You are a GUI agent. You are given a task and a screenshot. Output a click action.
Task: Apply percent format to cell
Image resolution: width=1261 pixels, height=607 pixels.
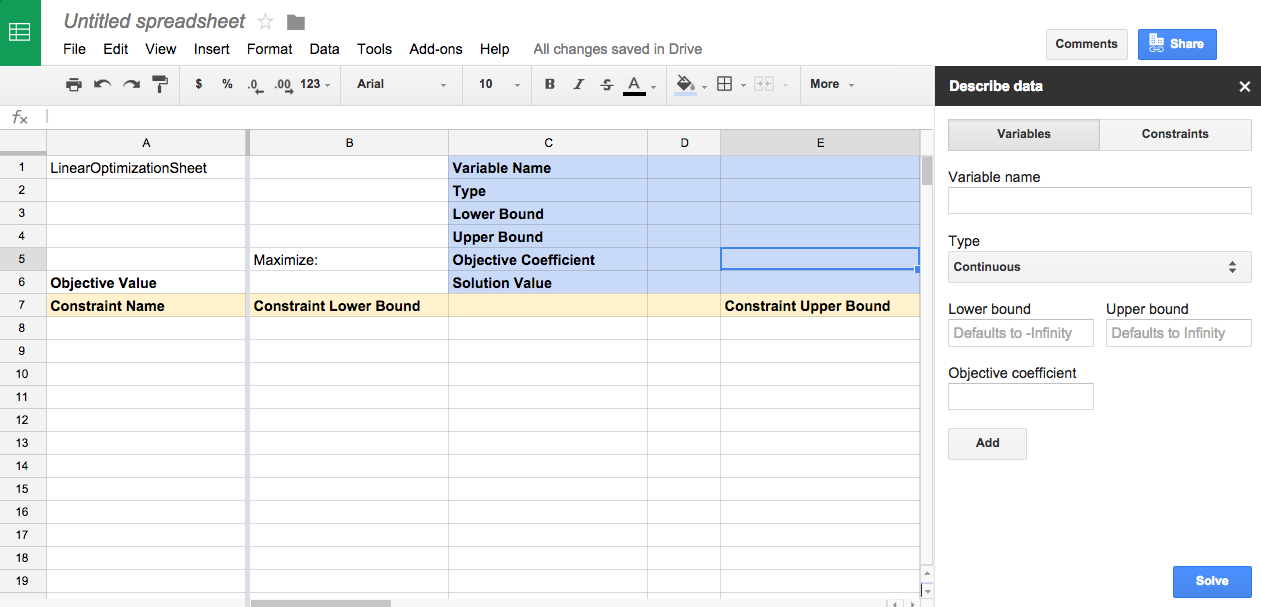click(x=227, y=85)
